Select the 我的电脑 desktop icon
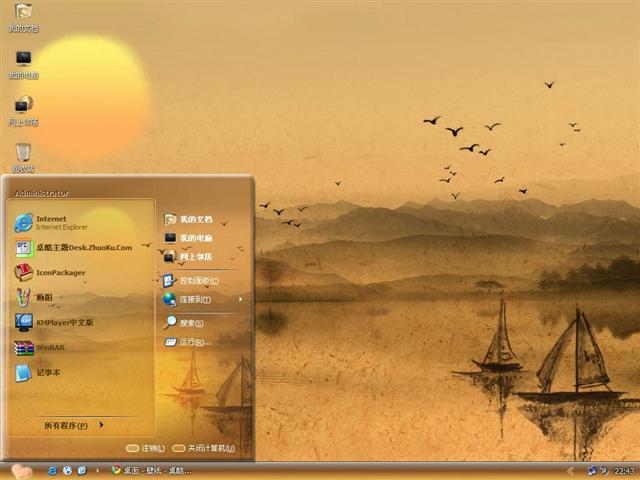This screenshot has height=480, width=640. (24, 64)
